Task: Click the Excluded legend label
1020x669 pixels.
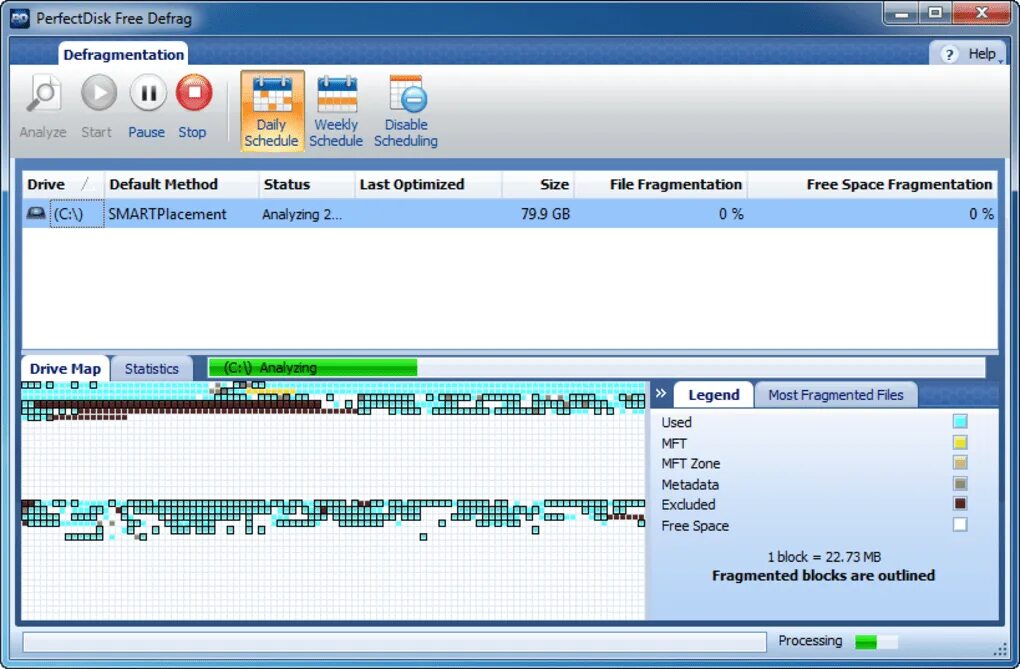Action: click(688, 505)
